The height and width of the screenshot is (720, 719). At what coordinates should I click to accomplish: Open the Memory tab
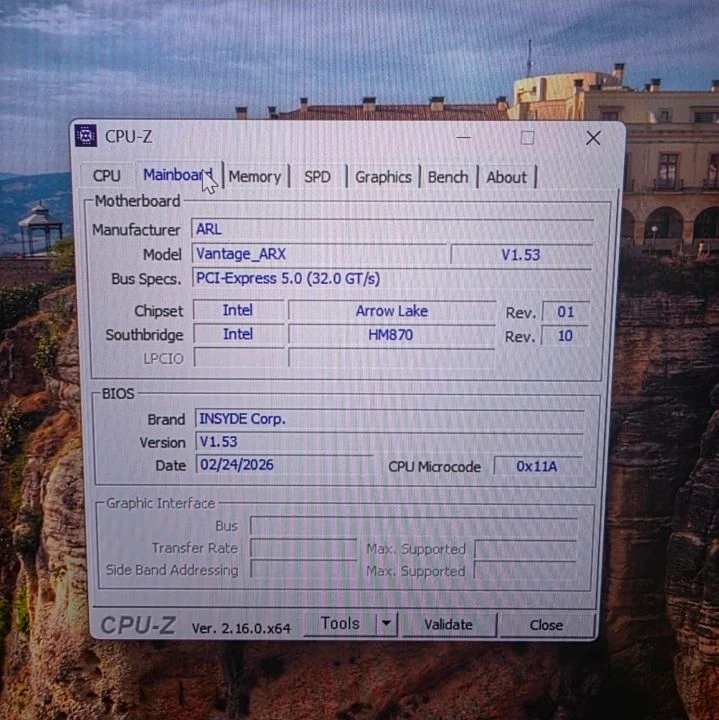(x=255, y=177)
